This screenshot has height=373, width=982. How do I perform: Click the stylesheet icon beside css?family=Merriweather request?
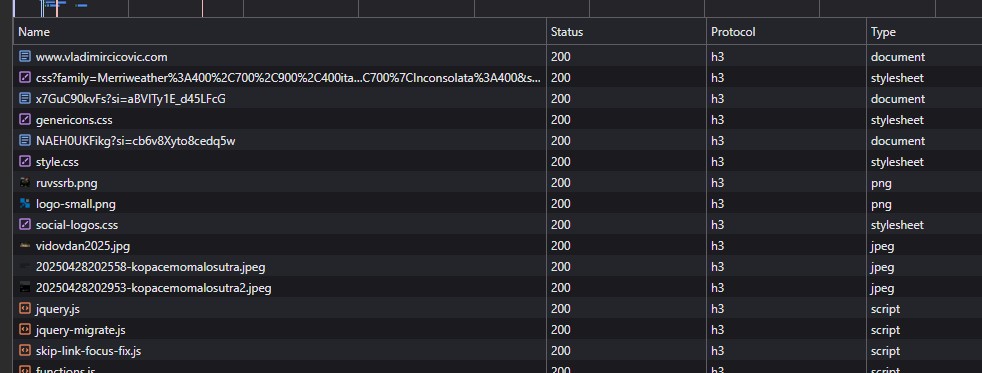click(25, 78)
